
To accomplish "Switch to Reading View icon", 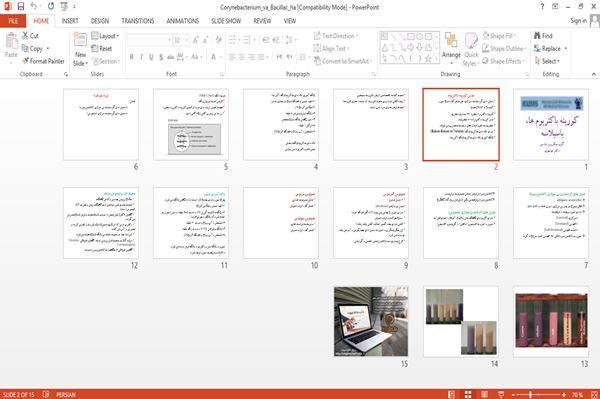I will point(484,394).
